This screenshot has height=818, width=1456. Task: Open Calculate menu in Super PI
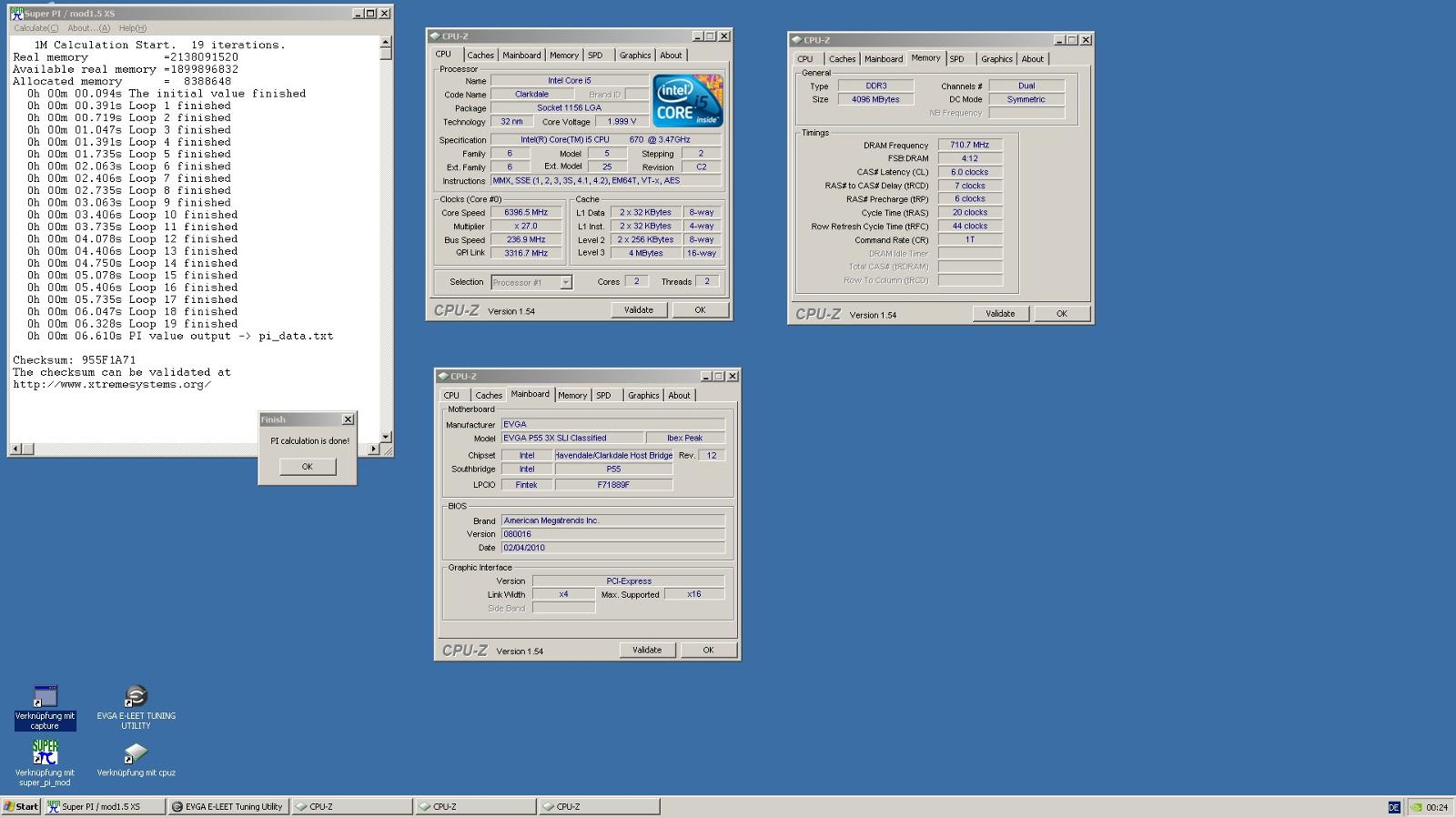click(36, 28)
